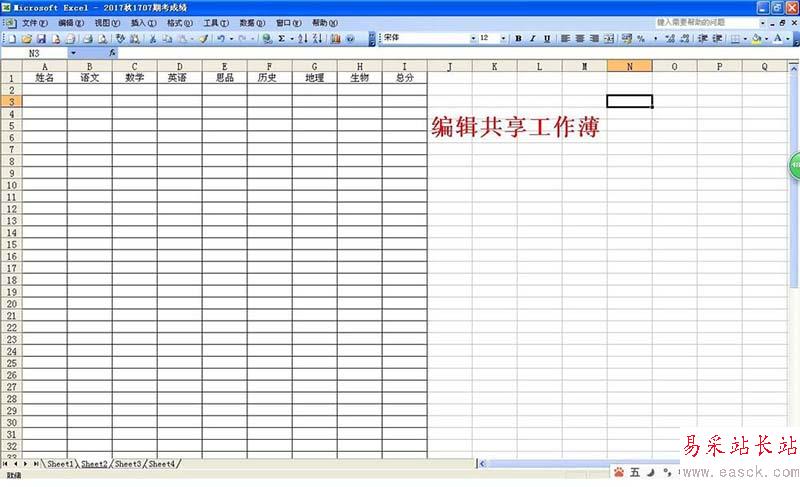Open the 工具 (Tools) menu
The width and height of the screenshot is (800, 487).
tap(216, 23)
